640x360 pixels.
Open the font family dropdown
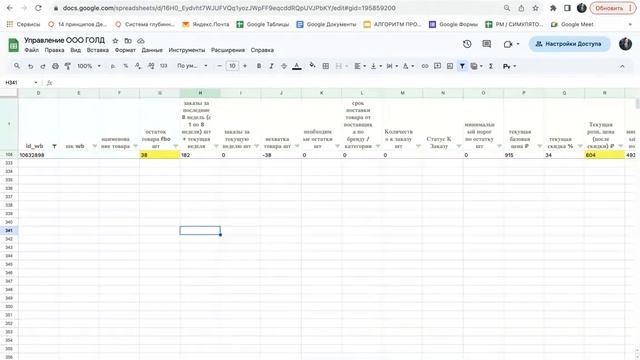click(x=192, y=66)
